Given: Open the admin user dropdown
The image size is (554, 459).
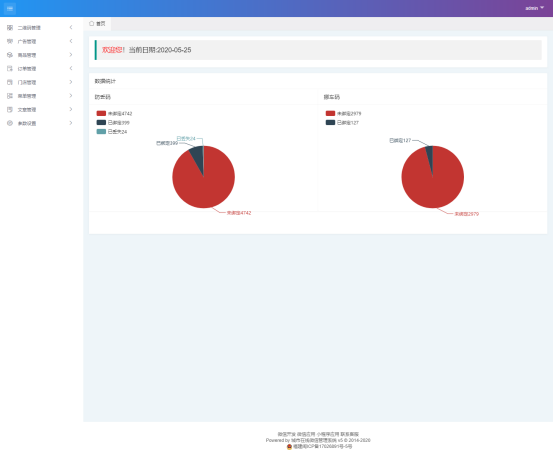Looking at the screenshot, I should pyautogui.click(x=535, y=8).
